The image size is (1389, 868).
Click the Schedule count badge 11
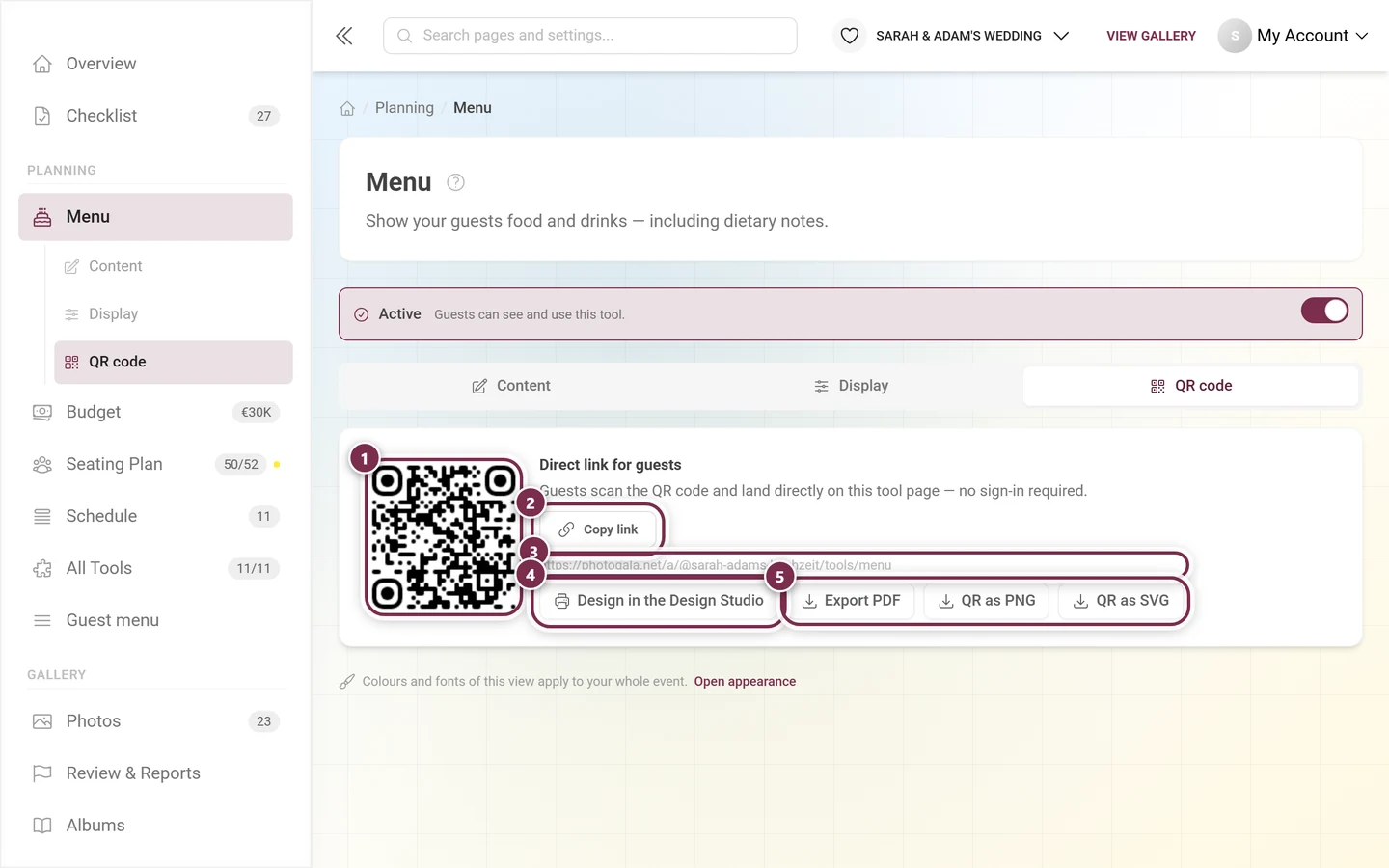[264, 516]
